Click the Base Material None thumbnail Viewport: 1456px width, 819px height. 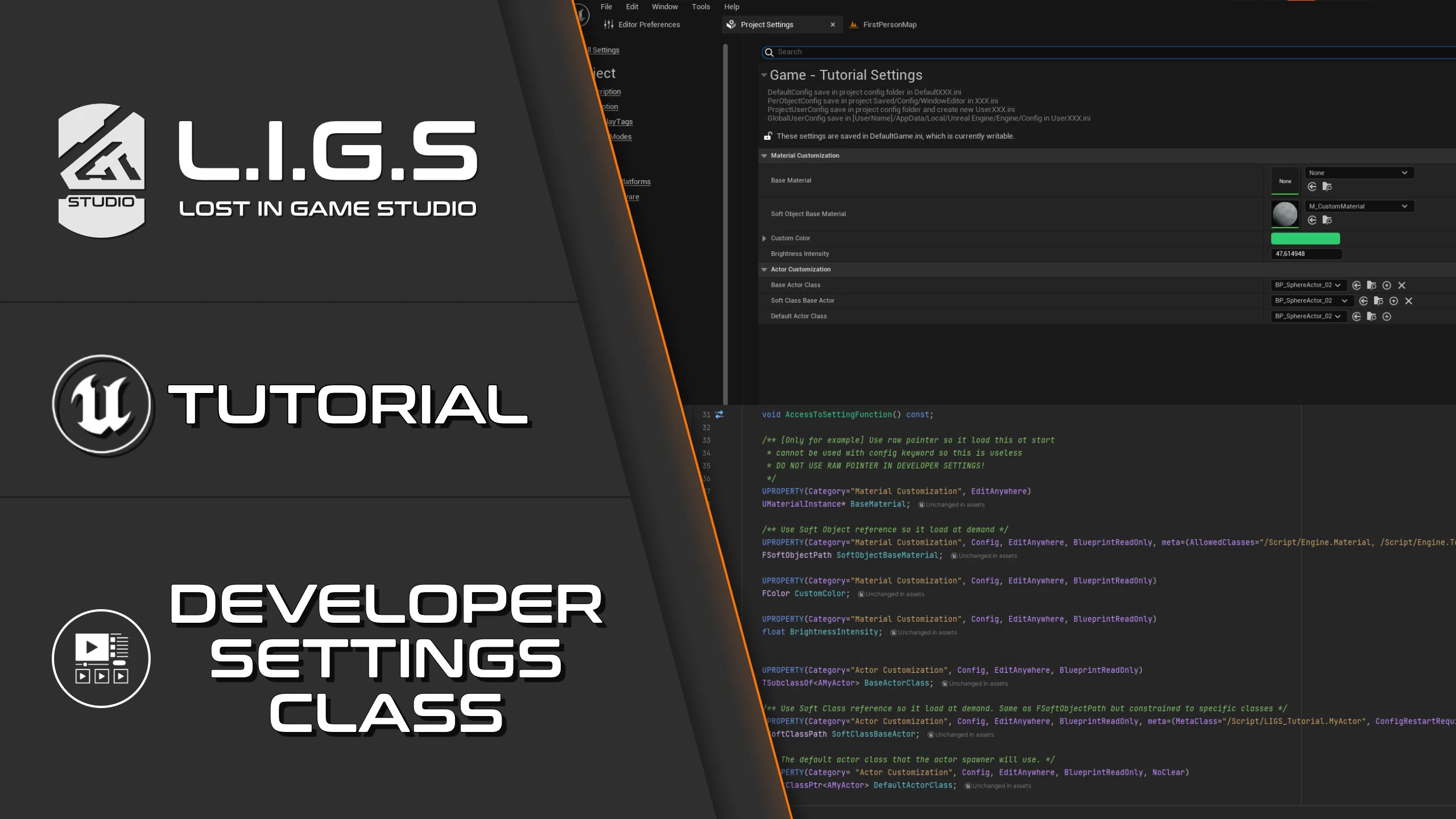[1285, 181]
